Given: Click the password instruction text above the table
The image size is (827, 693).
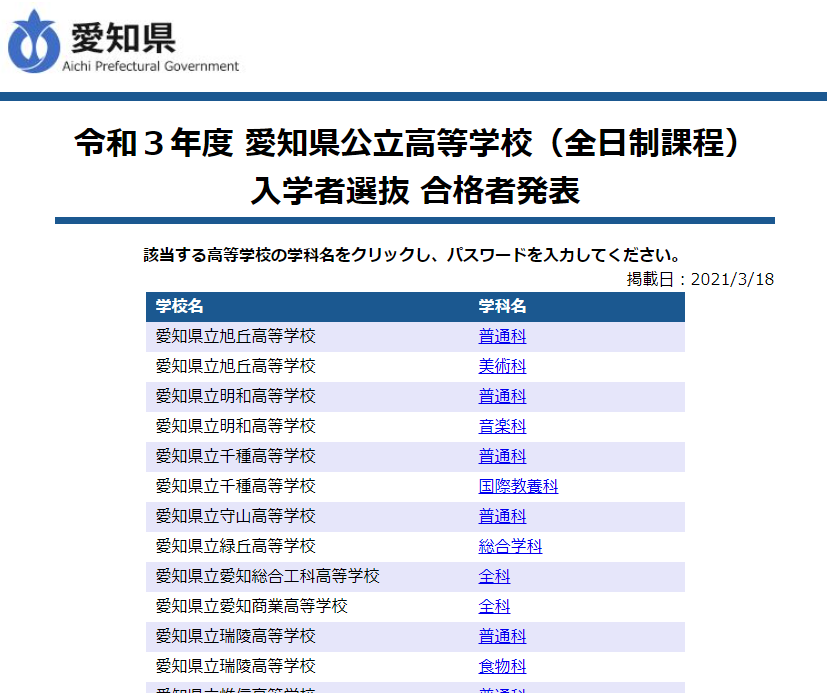Looking at the screenshot, I should (x=413, y=254).
